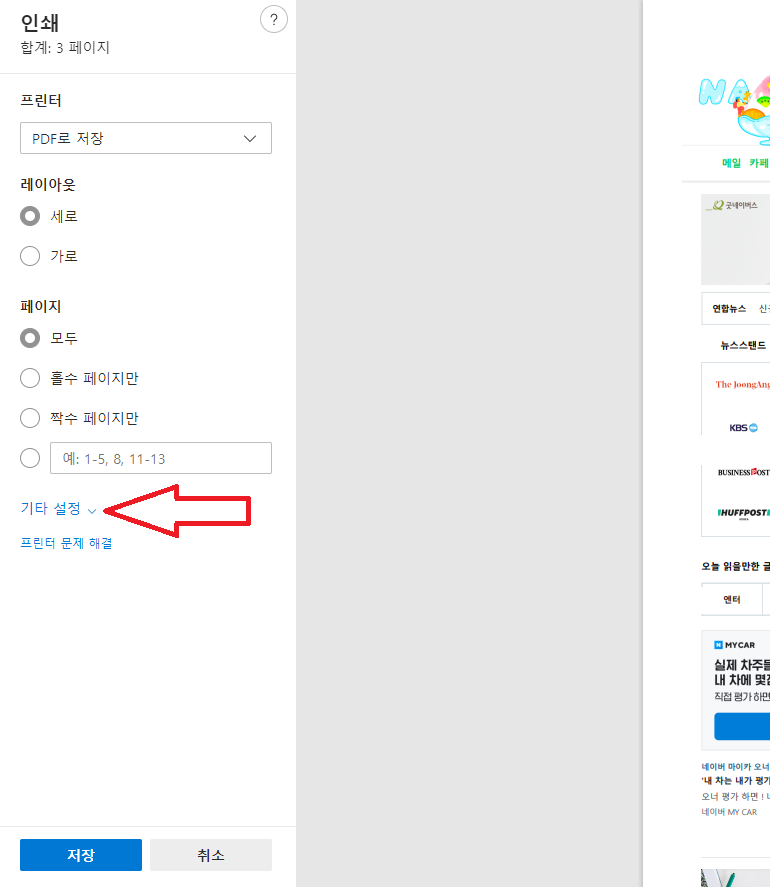The width and height of the screenshot is (770, 887).
Task: Expand 기타 설정 section
Action: (x=58, y=509)
